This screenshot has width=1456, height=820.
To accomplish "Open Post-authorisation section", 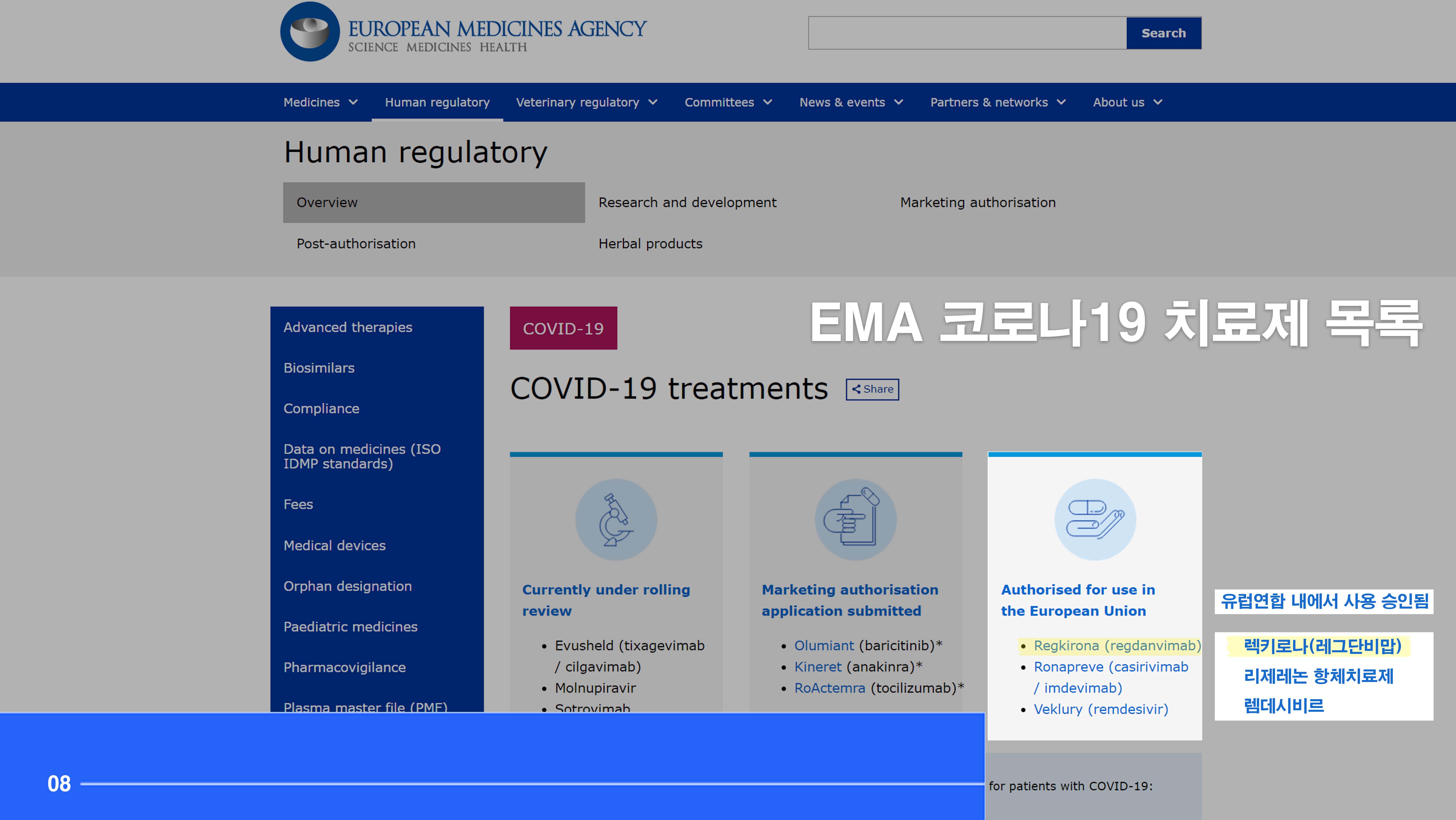I will point(356,244).
